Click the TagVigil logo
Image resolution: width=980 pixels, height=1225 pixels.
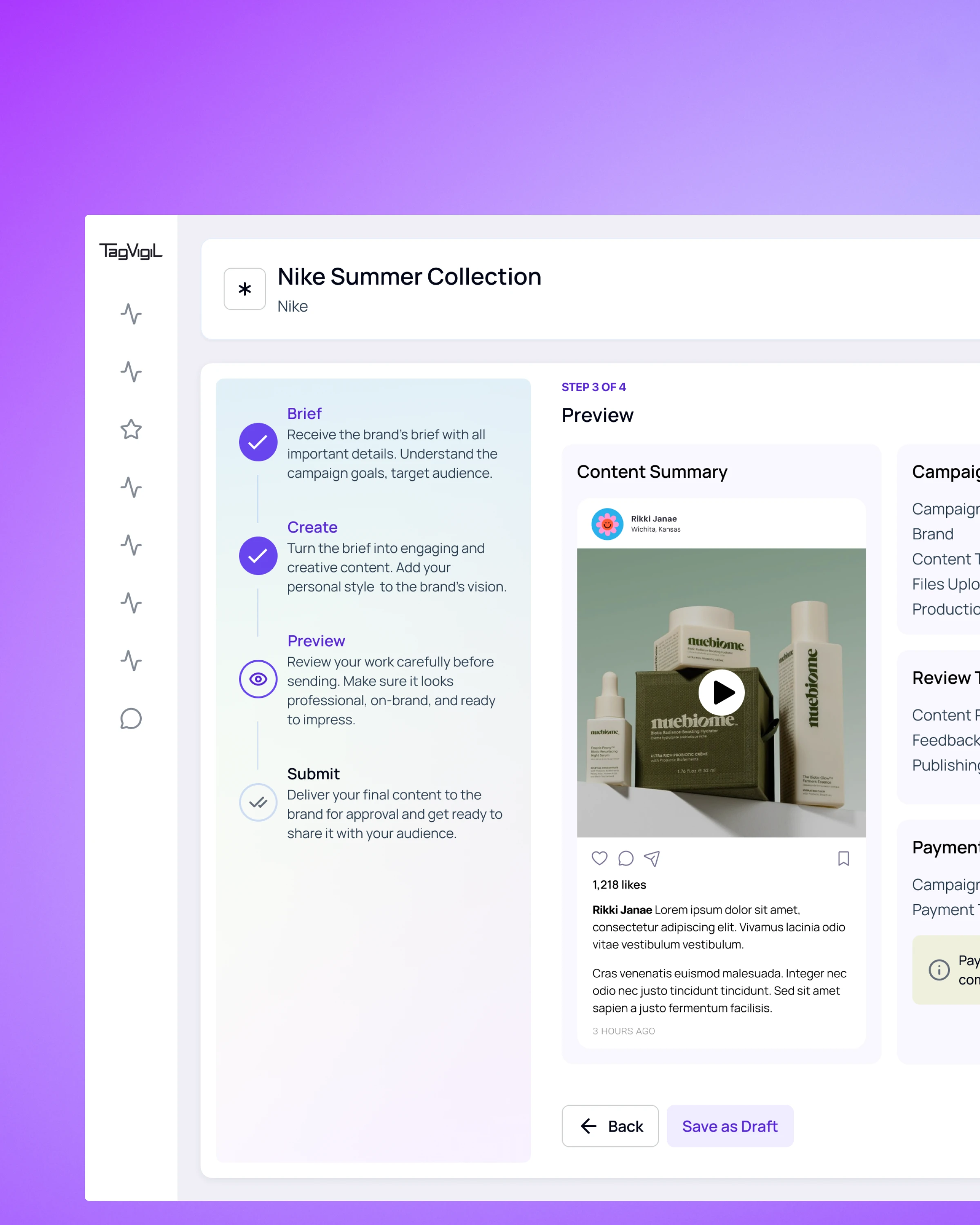point(131,251)
